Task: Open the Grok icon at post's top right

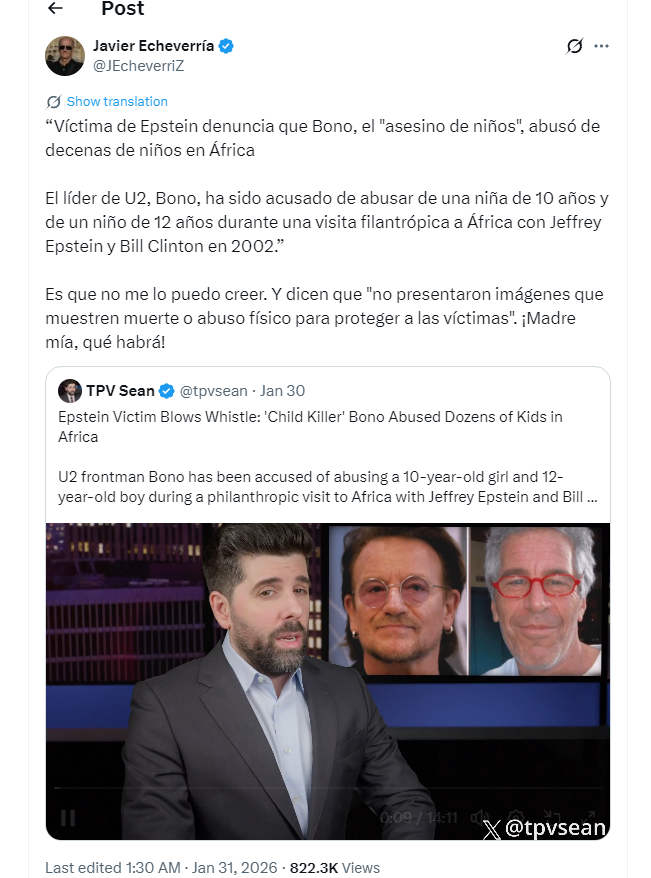Action: [x=574, y=46]
